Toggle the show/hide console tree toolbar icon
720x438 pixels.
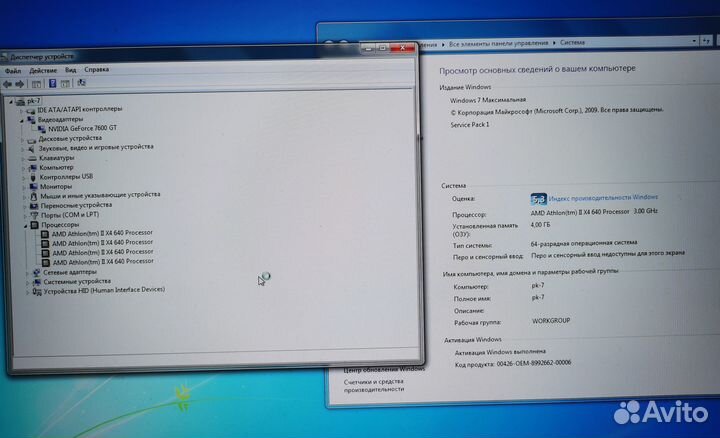(x=34, y=83)
